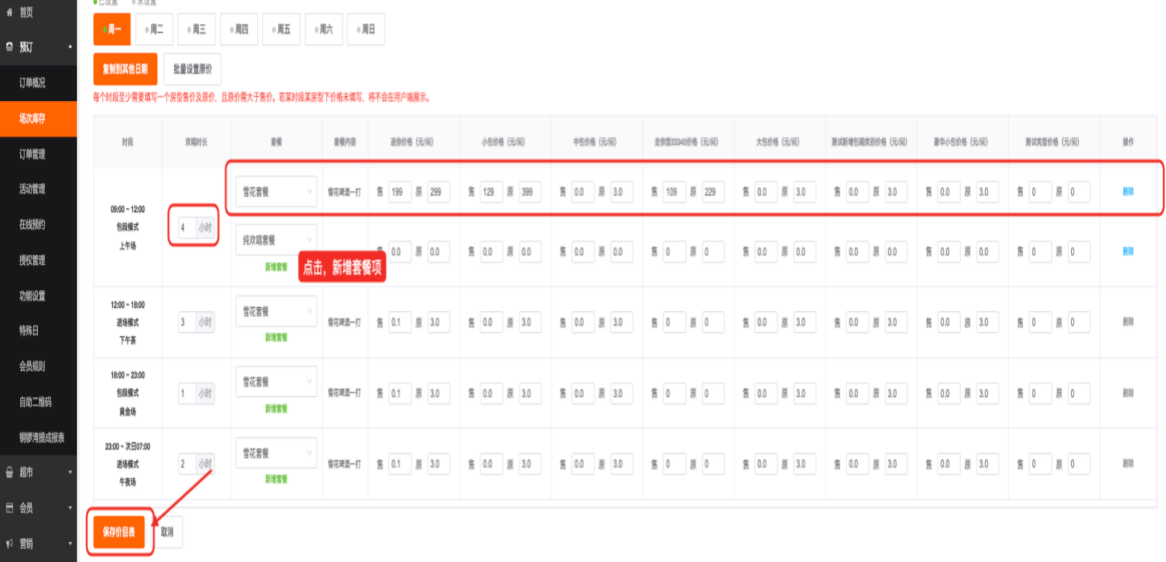Click the 首页 home icon in sidebar
Screen dimensions: 1166x562
[10, 12]
